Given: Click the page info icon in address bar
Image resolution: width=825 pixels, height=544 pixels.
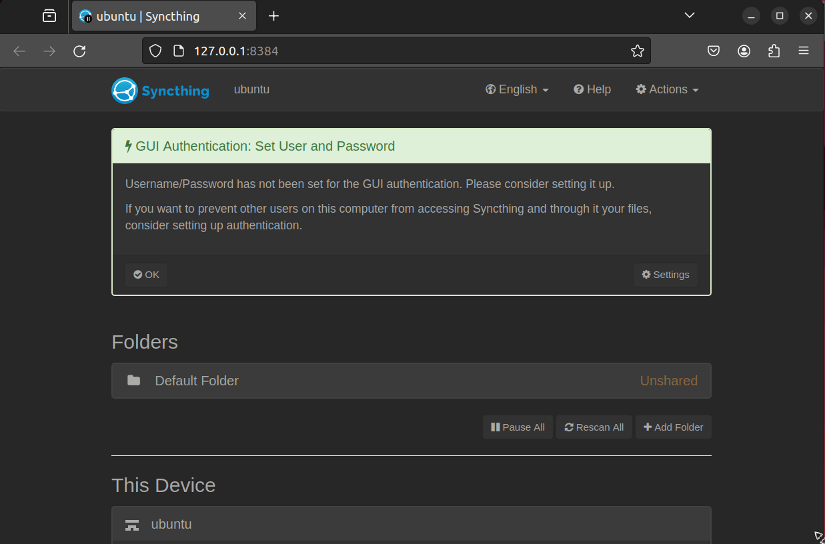Looking at the screenshot, I should click(x=179, y=51).
